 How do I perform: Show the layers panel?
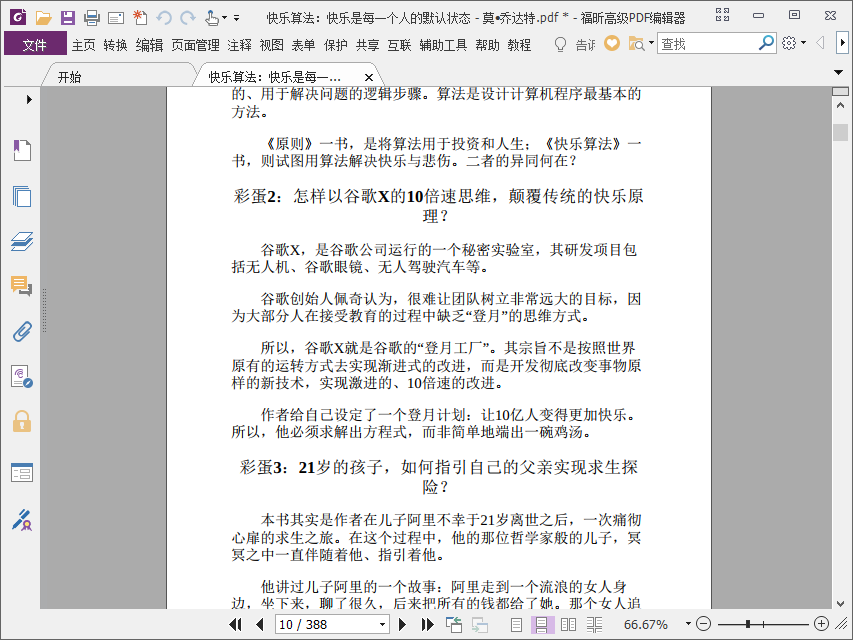[x=22, y=241]
